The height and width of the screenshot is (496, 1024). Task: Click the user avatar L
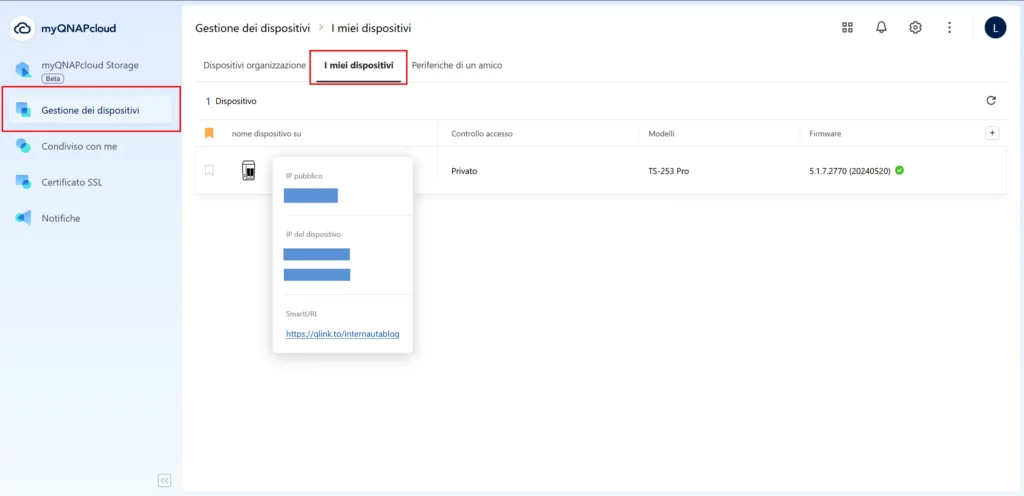pos(995,28)
